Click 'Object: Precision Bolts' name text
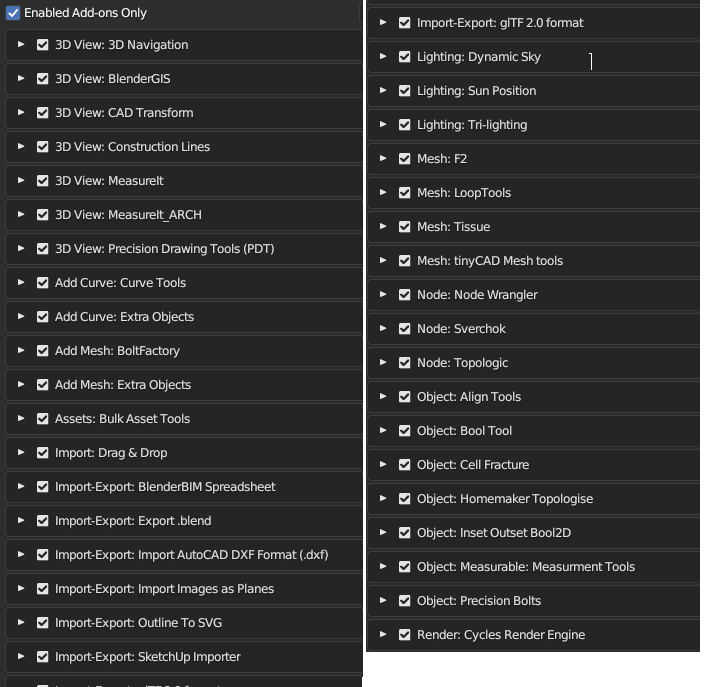The width and height of the screenshot is (707, 687). click(x=479, y=601)
